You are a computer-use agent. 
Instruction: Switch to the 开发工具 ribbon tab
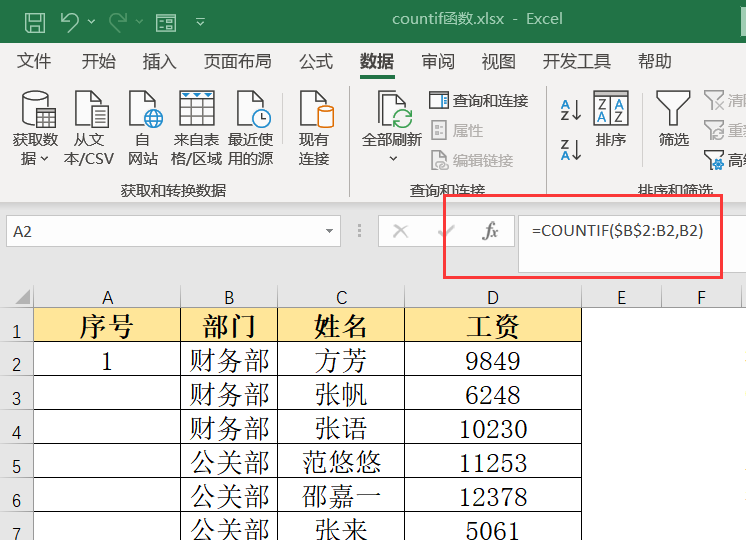pyautogui.click(x=577, y=61)
